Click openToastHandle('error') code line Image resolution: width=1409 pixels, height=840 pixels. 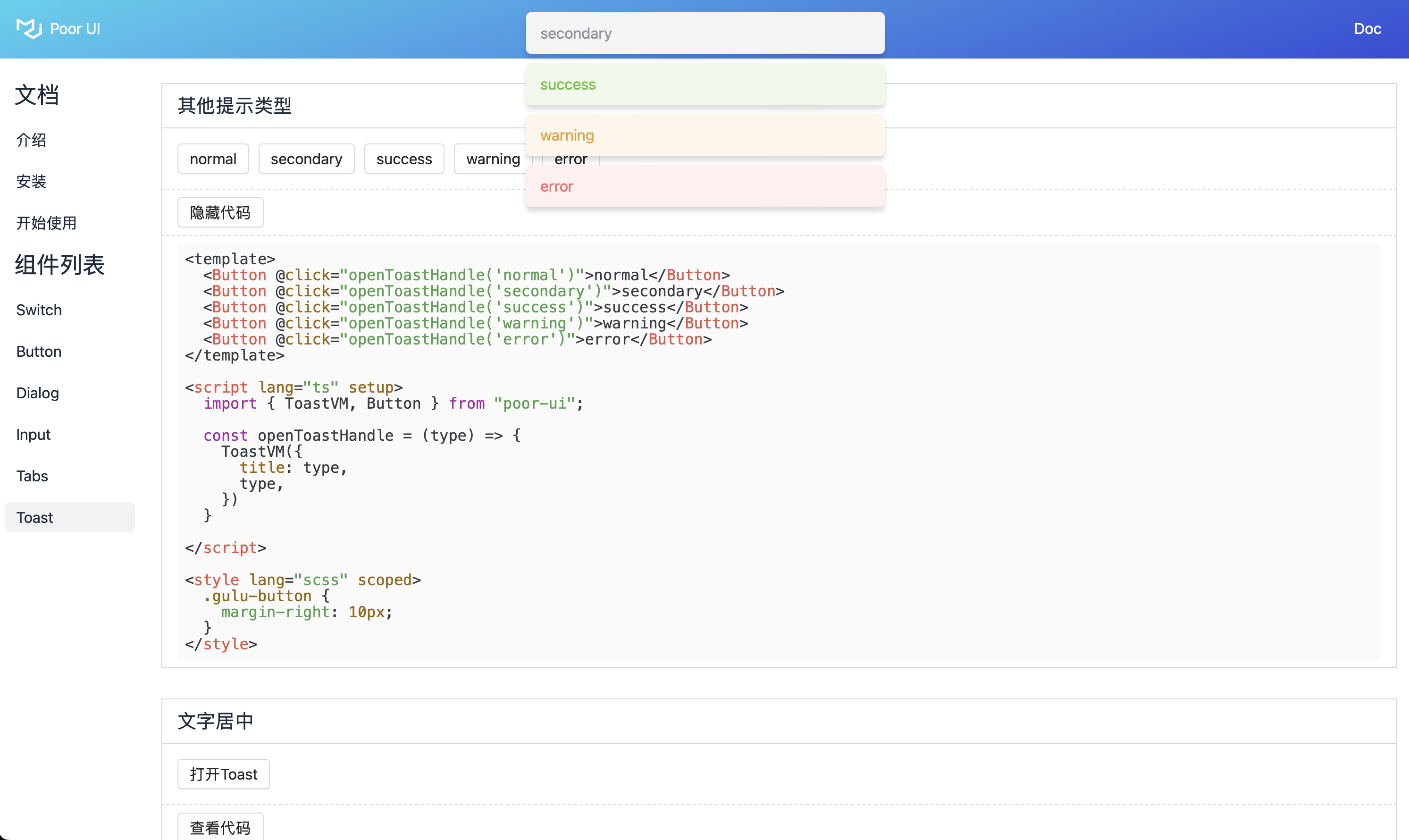[458, 339]
